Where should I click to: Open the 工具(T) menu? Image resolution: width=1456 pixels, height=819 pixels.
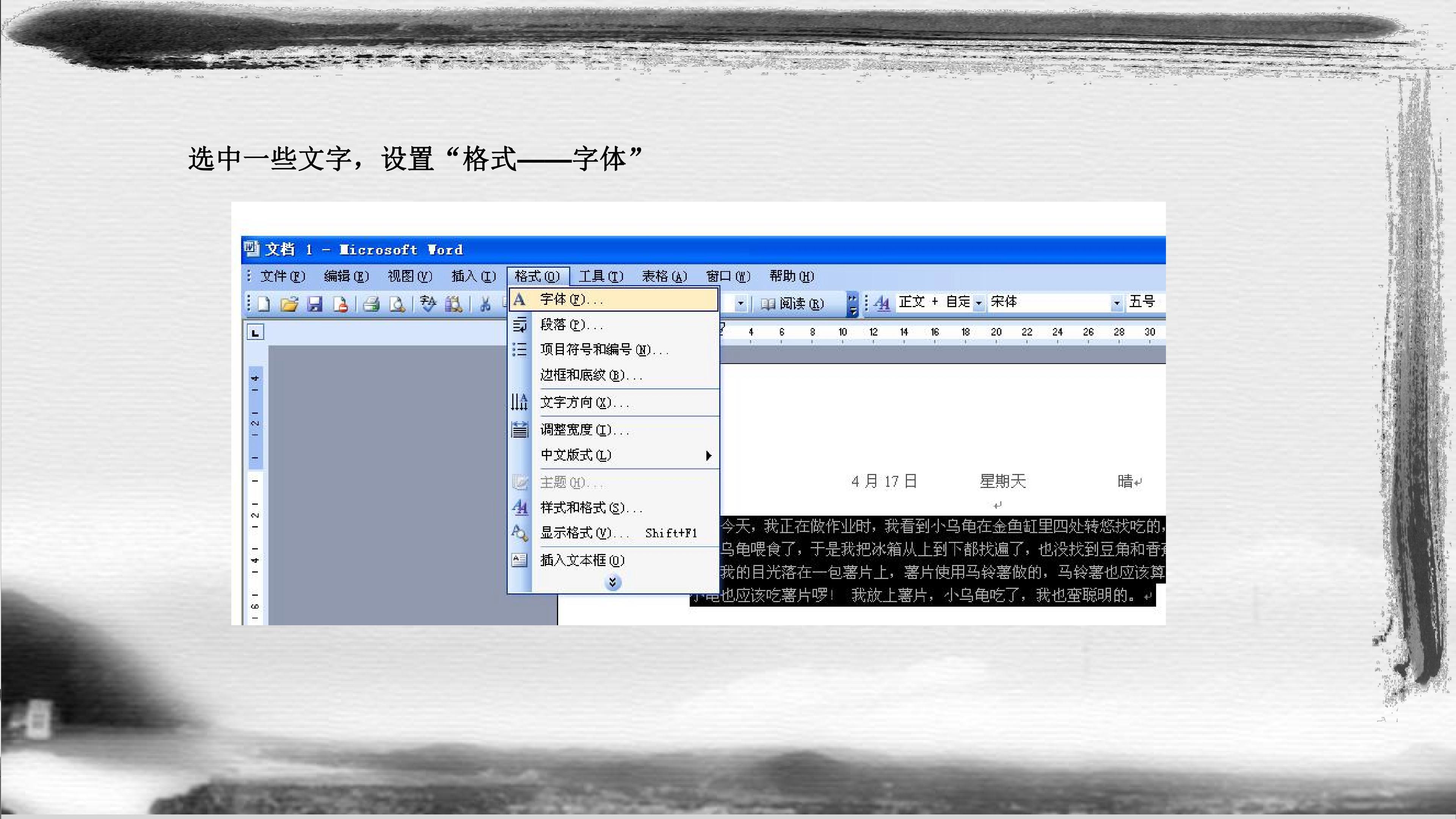pyautogui.click(x=601, y=276)
